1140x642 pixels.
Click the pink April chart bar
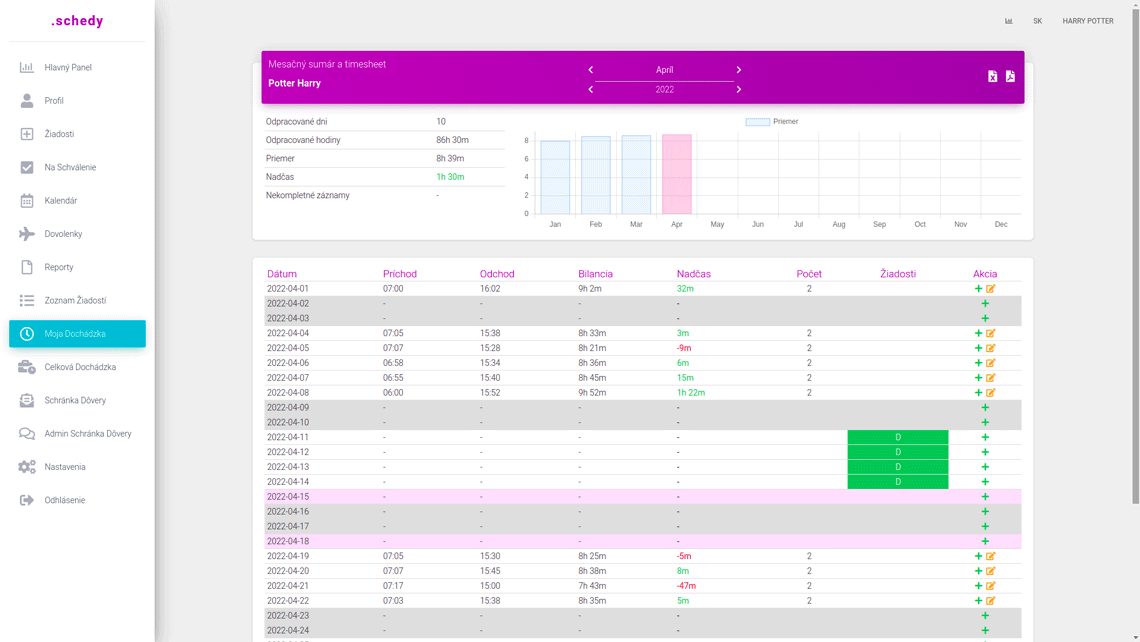pos(677,175)
